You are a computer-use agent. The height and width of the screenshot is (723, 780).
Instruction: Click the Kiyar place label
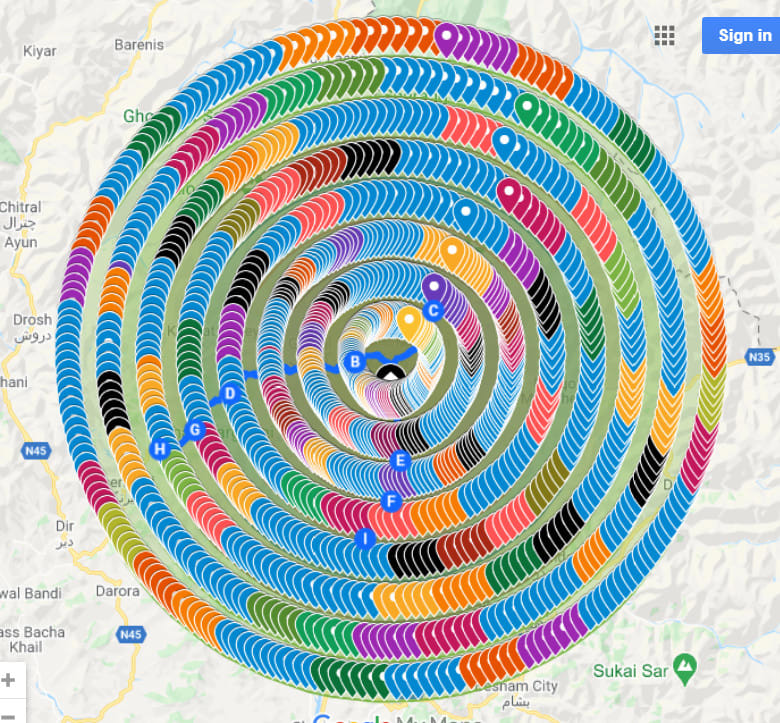pyautogui.click(x=40, y=51)
